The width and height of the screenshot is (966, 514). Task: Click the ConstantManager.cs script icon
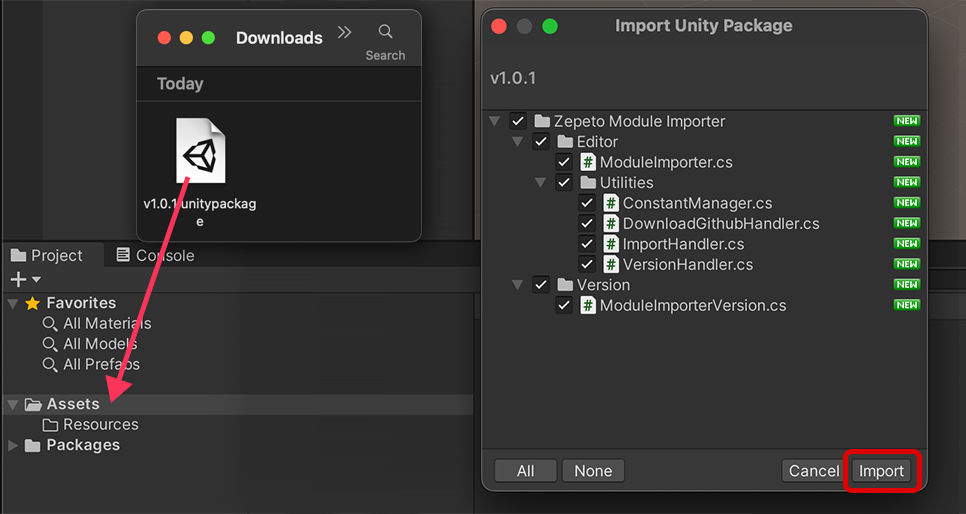611,203
